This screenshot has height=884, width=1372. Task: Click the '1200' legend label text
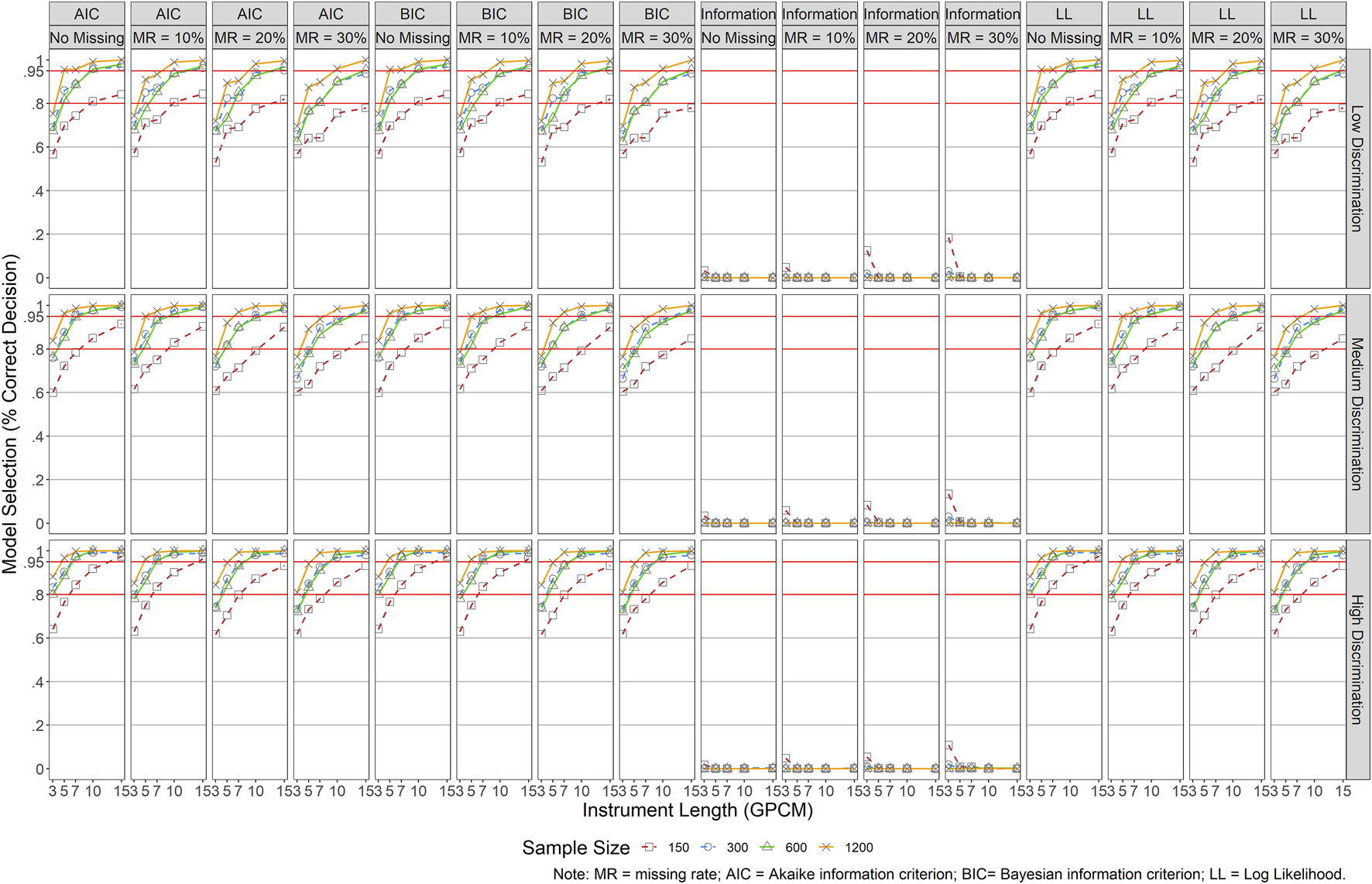click(x=859, y=848)
